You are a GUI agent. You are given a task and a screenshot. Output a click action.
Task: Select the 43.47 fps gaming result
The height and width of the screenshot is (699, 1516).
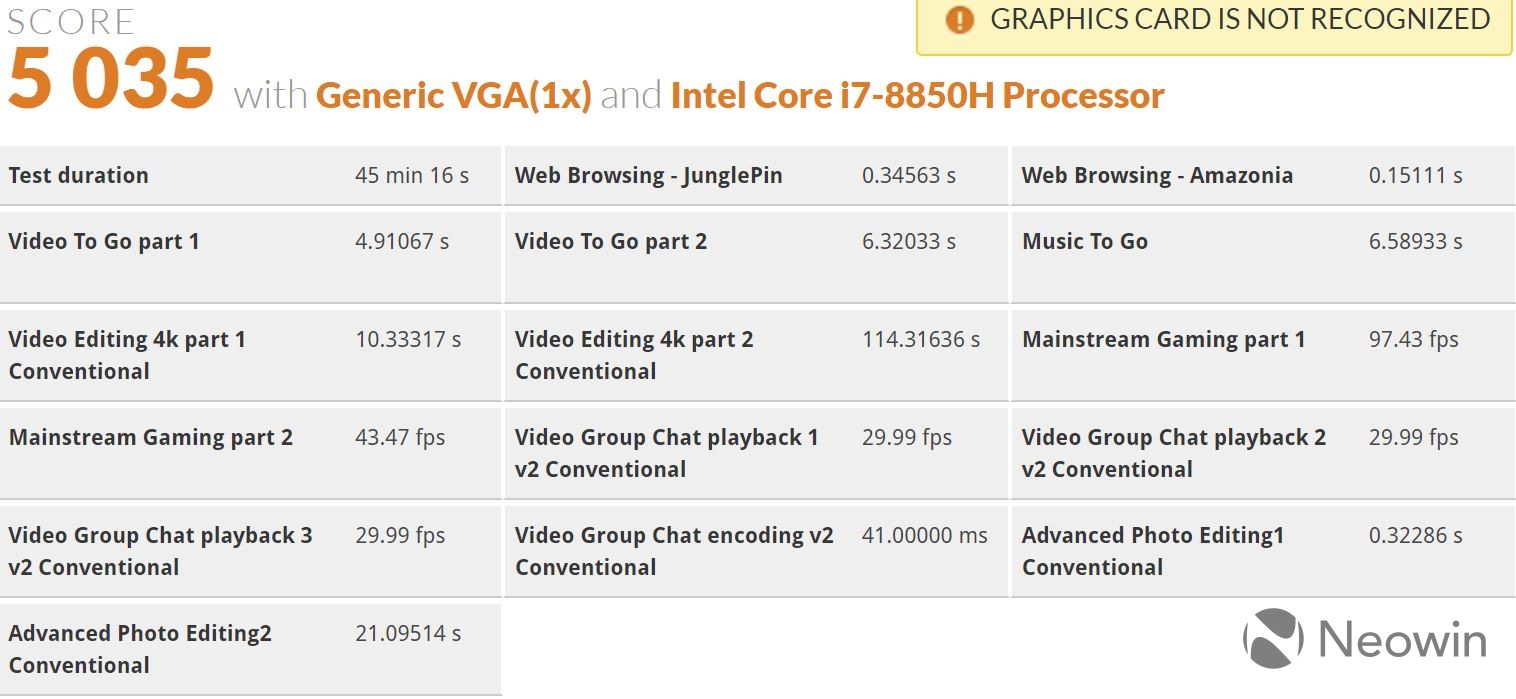[x=400, y=438]
